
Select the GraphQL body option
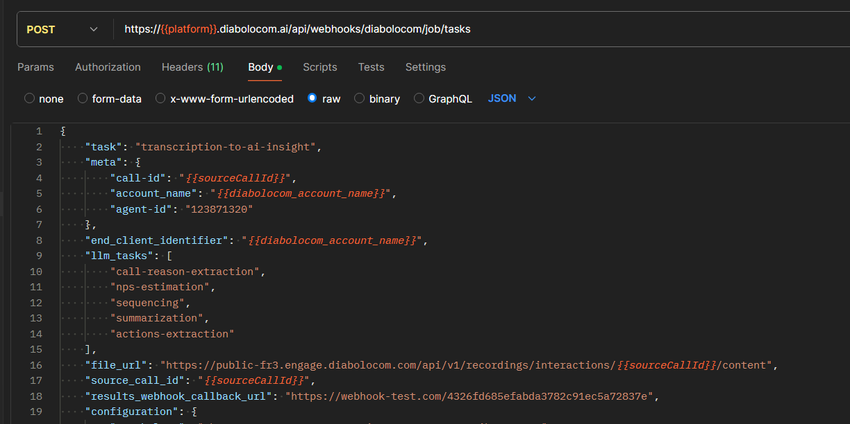pyautogui.click(x=419, y=99)
